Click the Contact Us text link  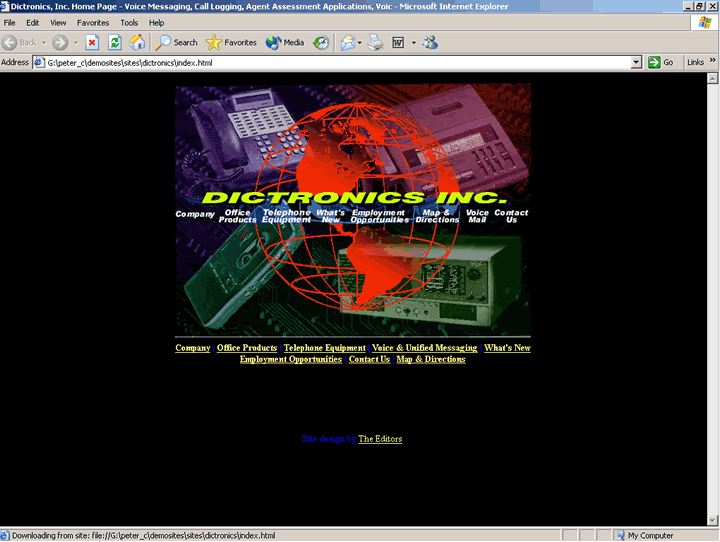click(x=369, y=359)
